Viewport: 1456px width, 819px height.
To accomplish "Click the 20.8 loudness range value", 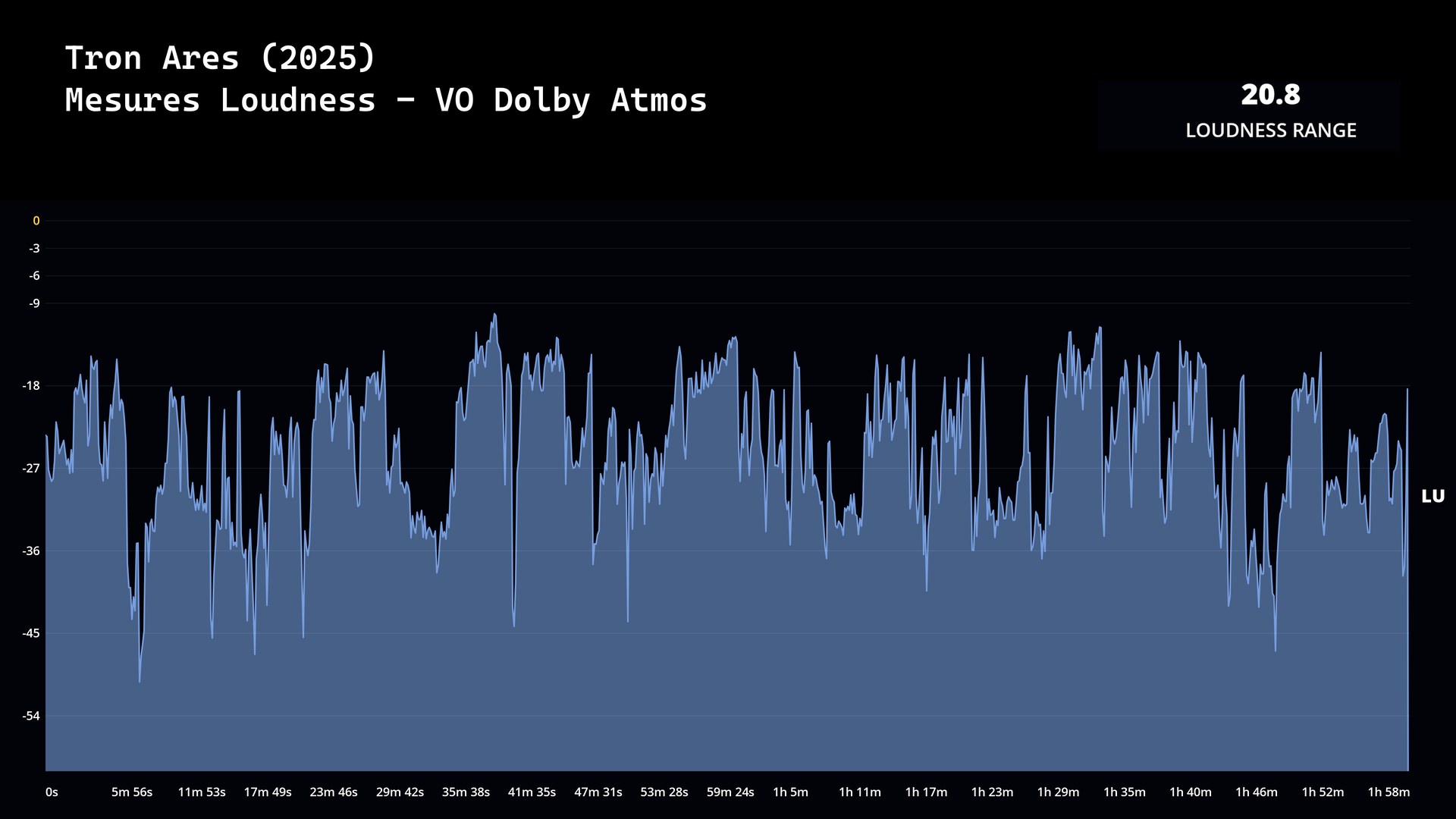I will (1270, 96).
